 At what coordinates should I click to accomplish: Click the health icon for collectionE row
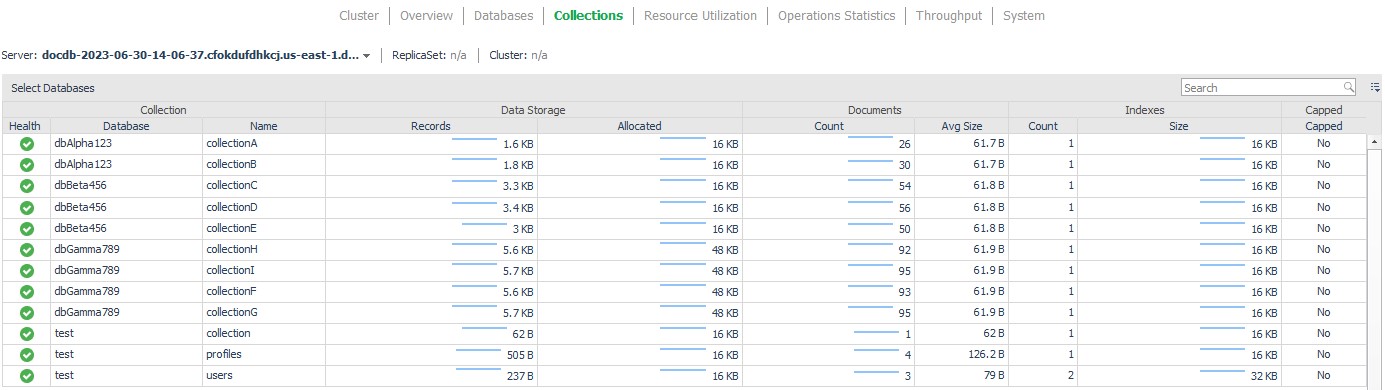click(27, 228)
